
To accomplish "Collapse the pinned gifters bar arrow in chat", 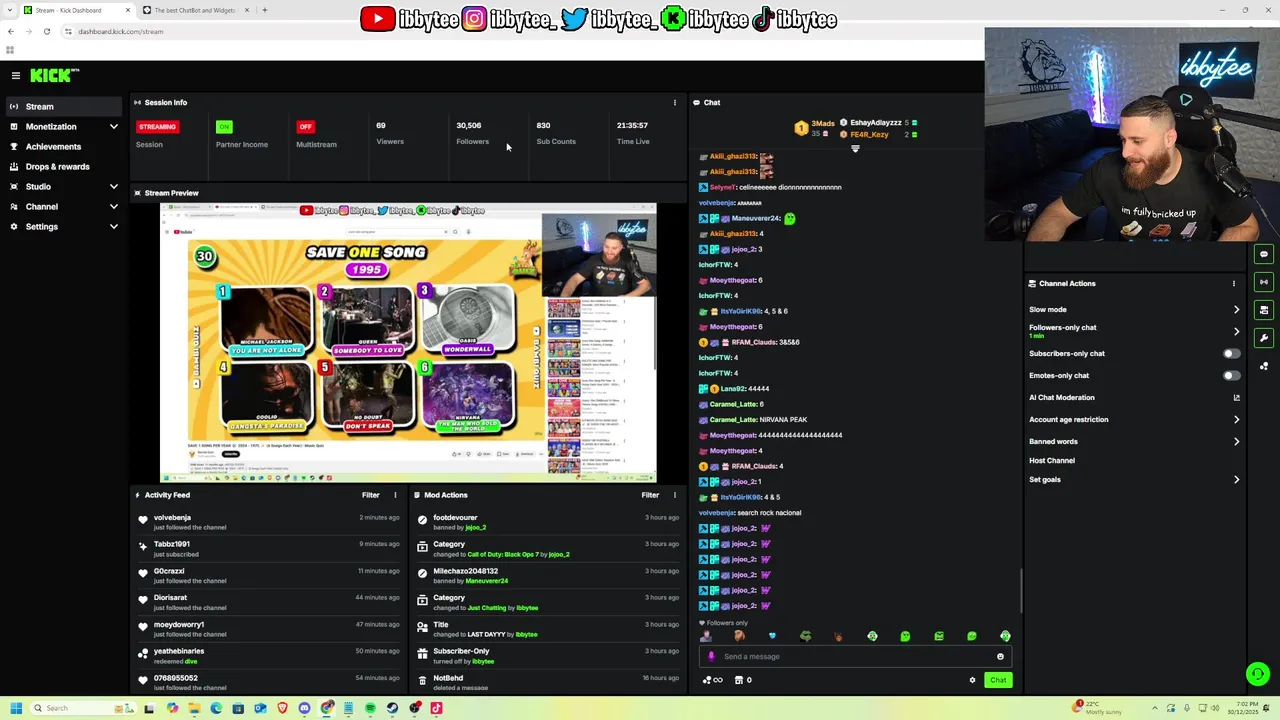I will click(855, 149).
